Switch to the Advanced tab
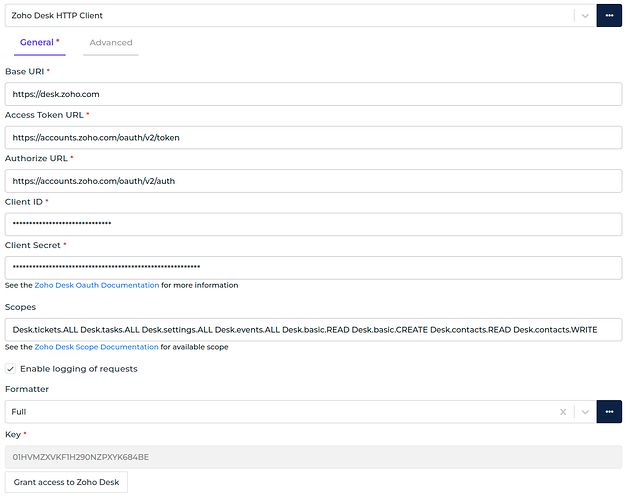Viewport: 642px width, 500px height. coord(111,43)
